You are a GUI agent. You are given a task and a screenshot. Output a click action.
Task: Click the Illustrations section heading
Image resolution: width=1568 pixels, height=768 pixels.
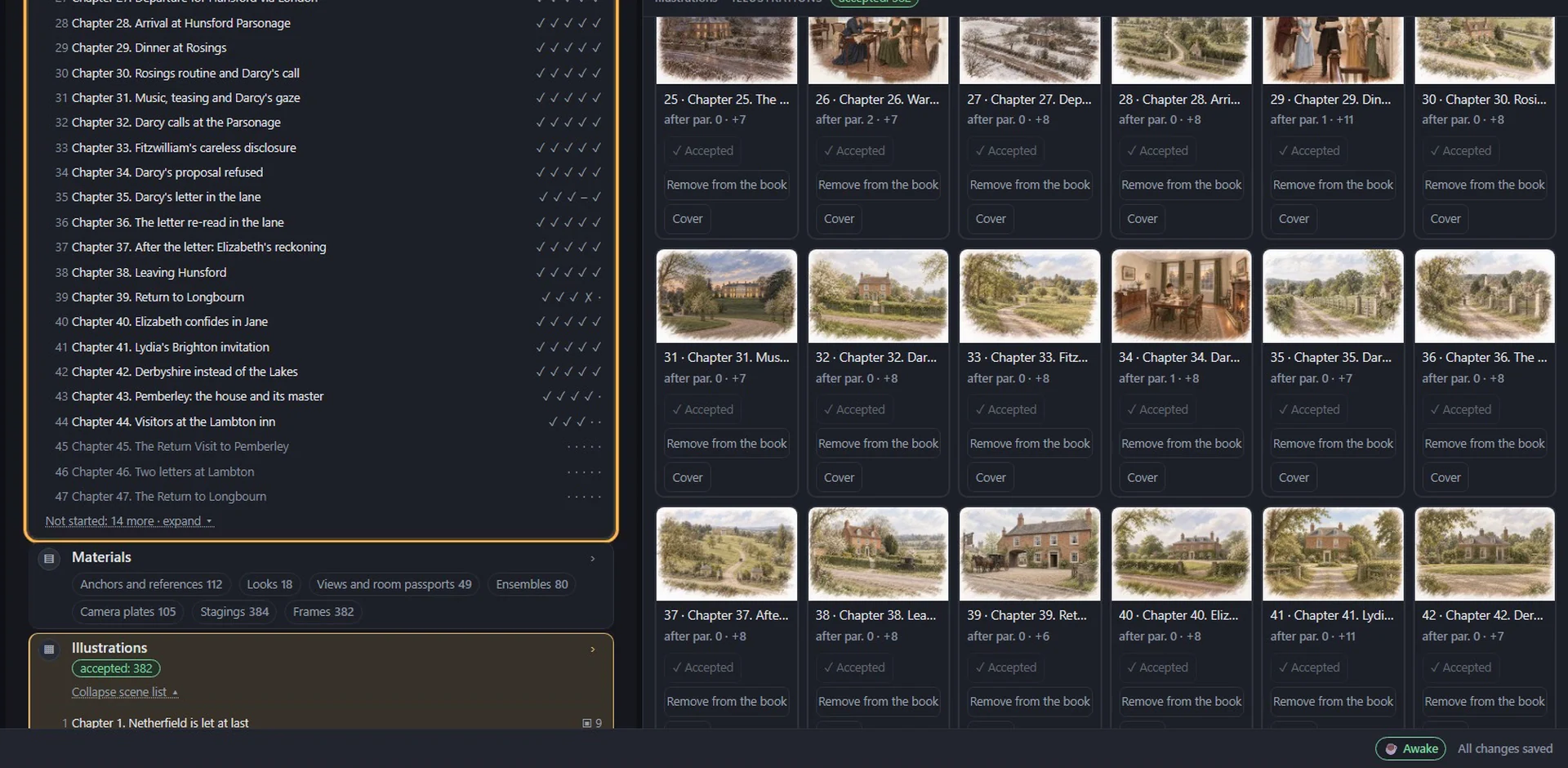coord(109,648)
